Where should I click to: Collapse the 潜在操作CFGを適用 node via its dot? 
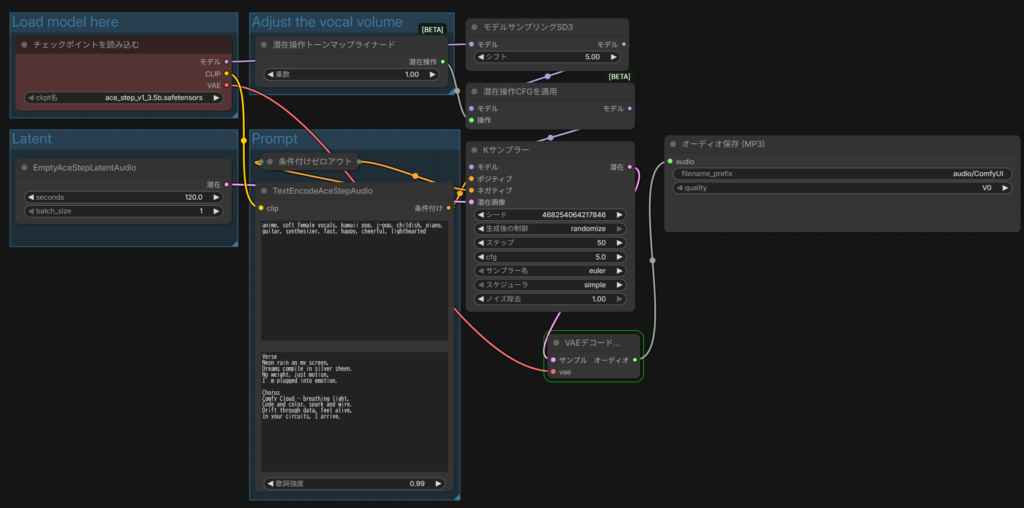point(475,92)
